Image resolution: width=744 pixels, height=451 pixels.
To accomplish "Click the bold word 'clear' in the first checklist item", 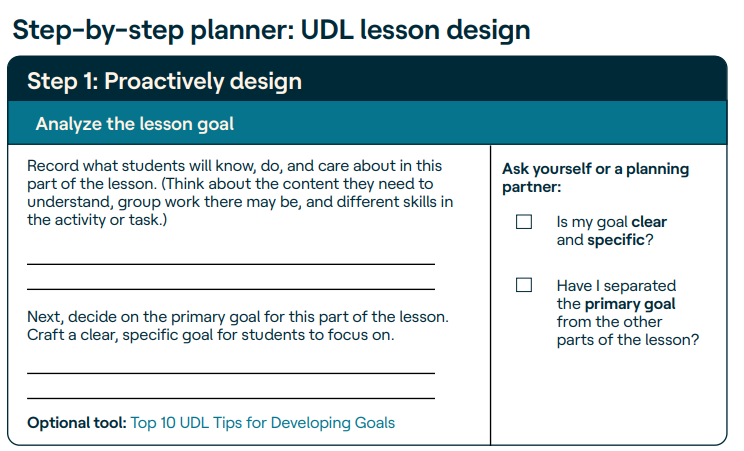I will coord(649,222).
